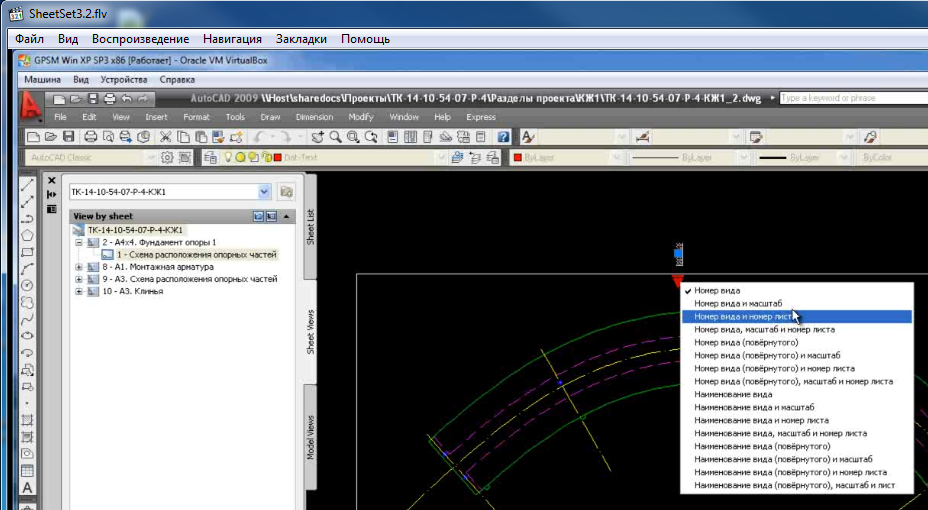Image resolution: width=928 pixels, height=510 pixels.
Task: Click the Plot (printer) icon in toolbar
Action: 90,137
